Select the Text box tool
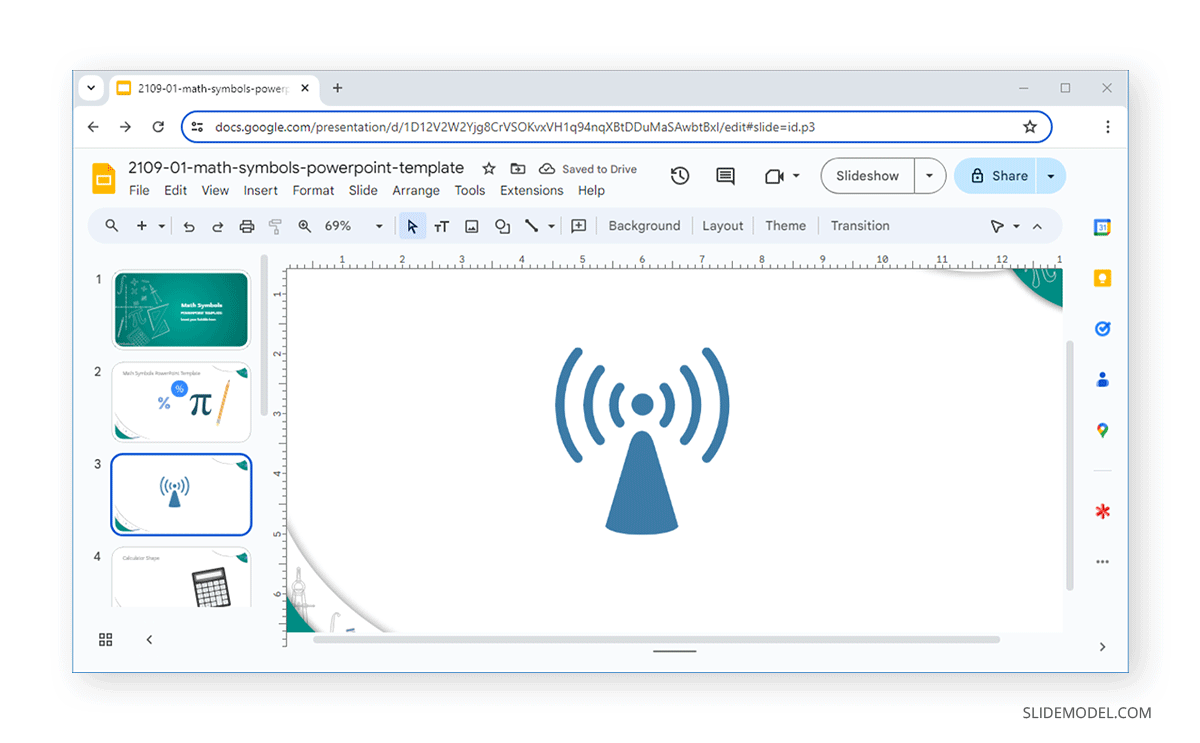 pos(442,226)
